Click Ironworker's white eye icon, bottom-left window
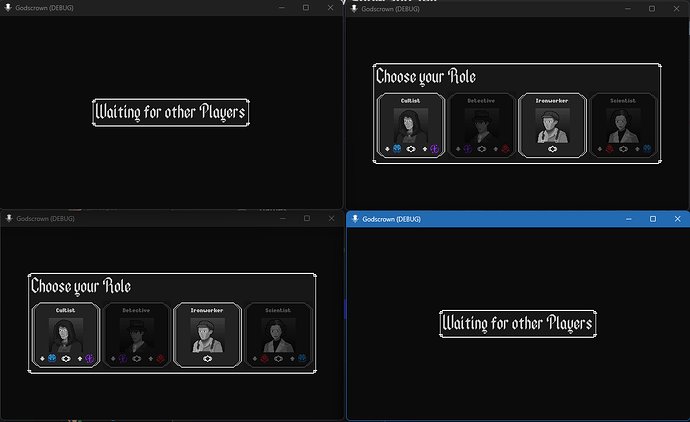The width and height of the screenshot is (690, 422). [207, 358]
